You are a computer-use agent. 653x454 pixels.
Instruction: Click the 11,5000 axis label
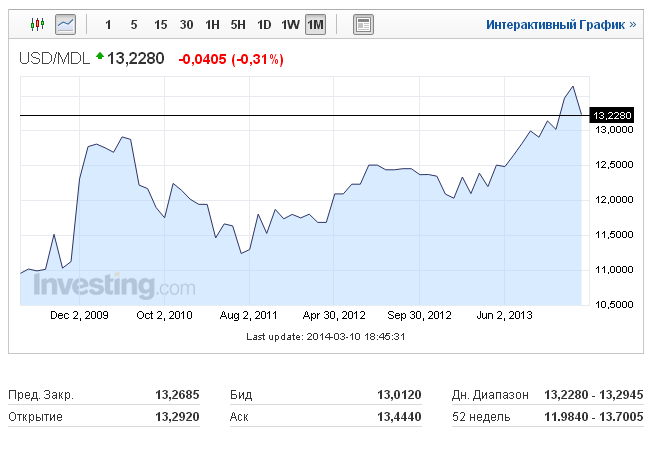614,235
